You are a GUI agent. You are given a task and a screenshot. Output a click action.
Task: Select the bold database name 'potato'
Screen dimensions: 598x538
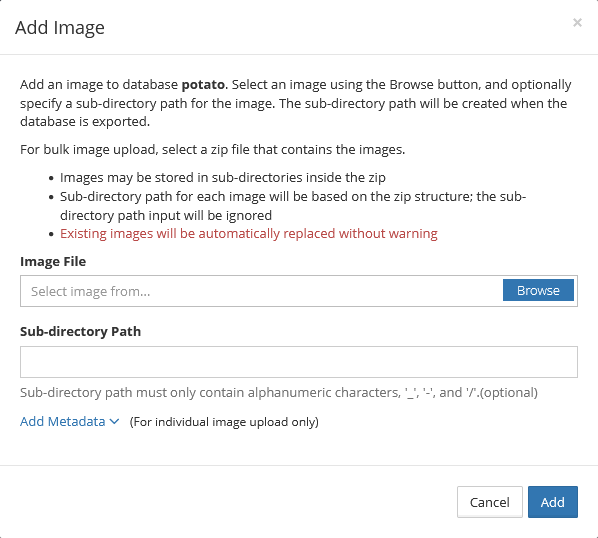click(x=203, y=84)
